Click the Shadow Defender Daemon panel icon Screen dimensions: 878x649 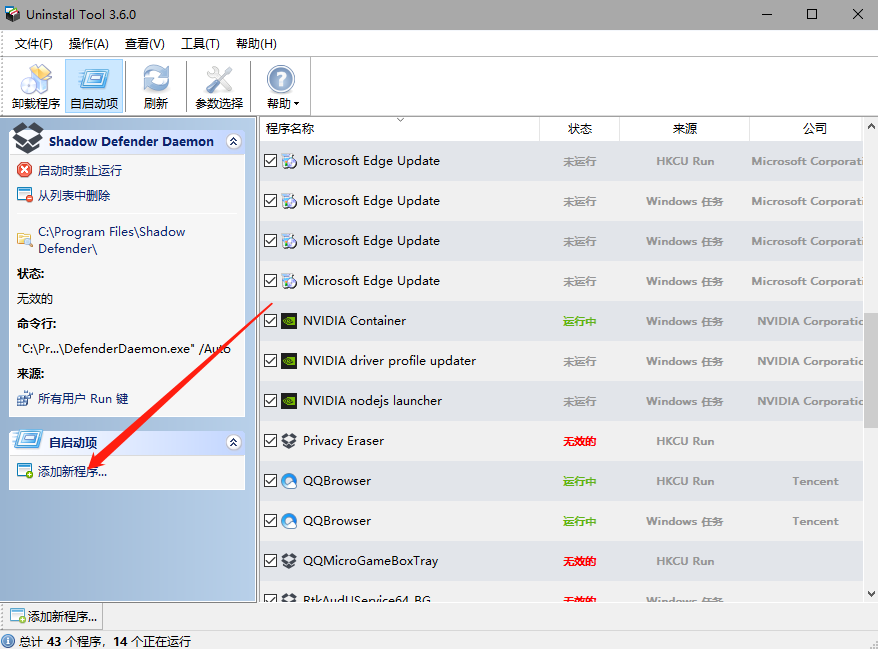27,138
